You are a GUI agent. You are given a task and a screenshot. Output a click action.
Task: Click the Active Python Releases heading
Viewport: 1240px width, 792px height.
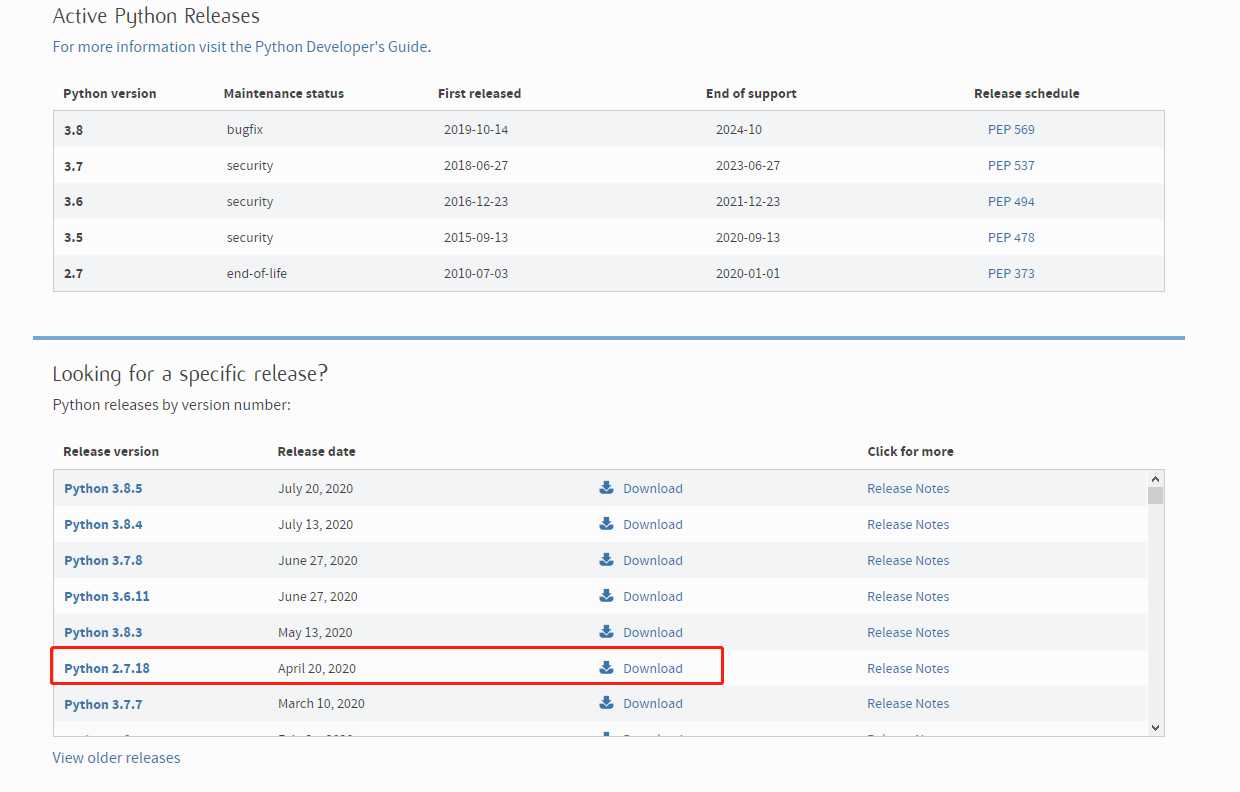tap(156, 17)
